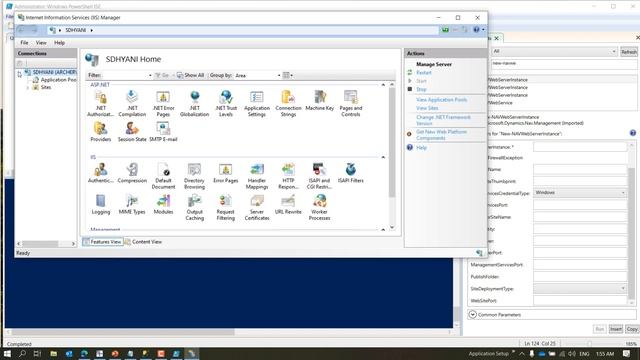Open MIME Types feature

coord(132,204)
